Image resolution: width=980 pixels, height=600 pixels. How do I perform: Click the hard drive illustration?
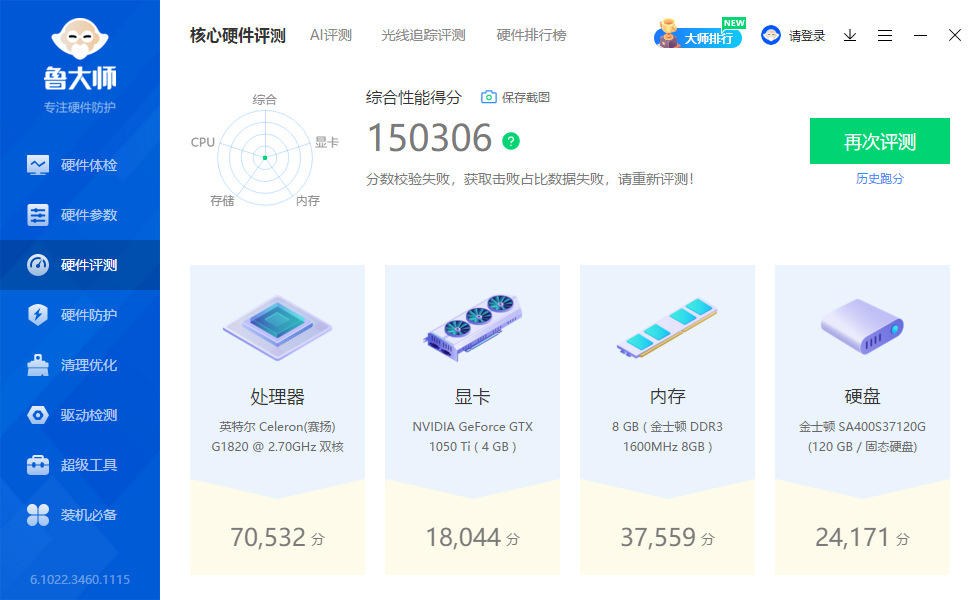[x=862, y=326]
